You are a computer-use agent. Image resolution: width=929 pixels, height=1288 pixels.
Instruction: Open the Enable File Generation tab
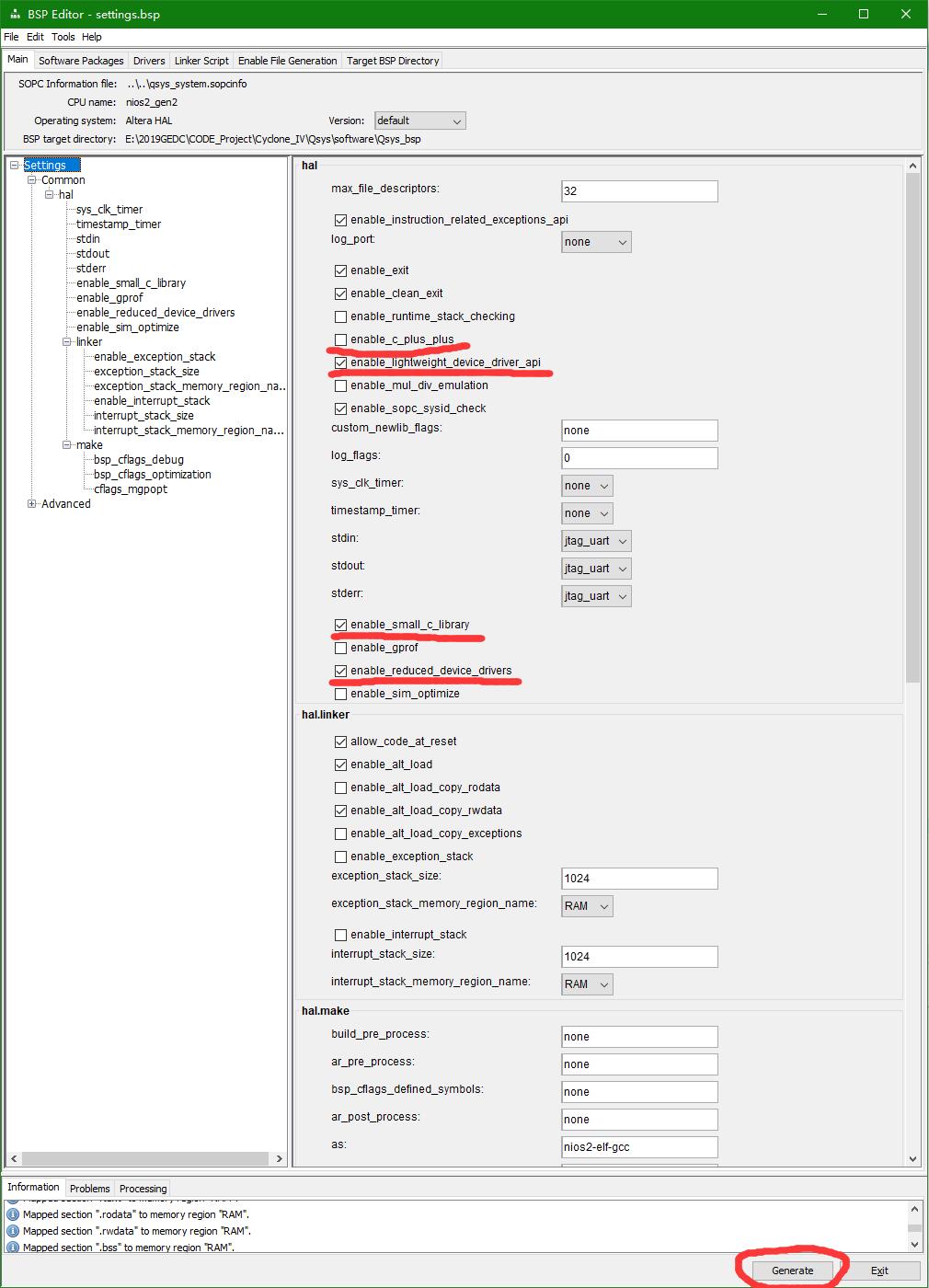click(x=287, y=61)
